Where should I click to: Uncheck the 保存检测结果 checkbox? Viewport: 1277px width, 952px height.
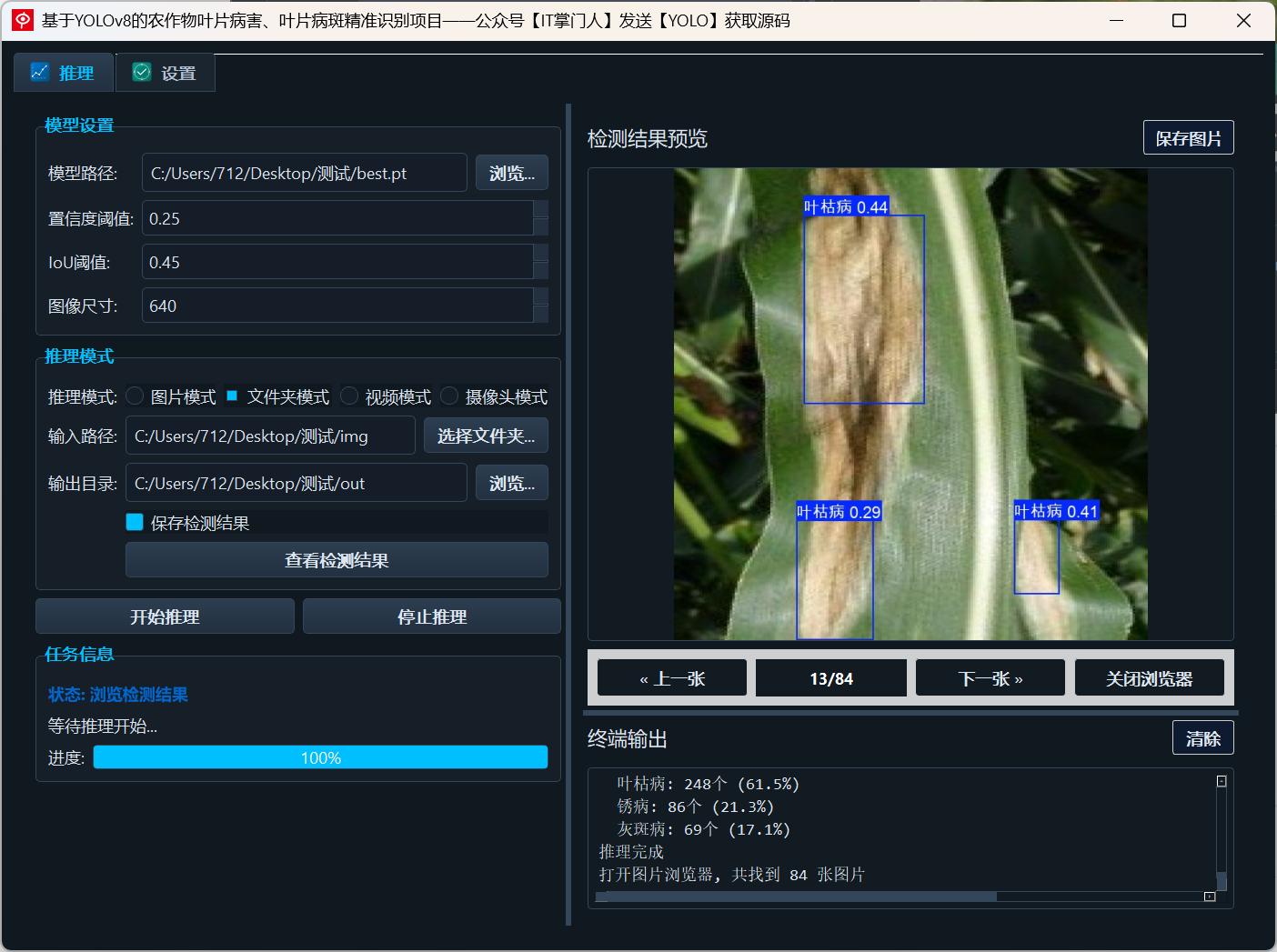coord(135,522)
